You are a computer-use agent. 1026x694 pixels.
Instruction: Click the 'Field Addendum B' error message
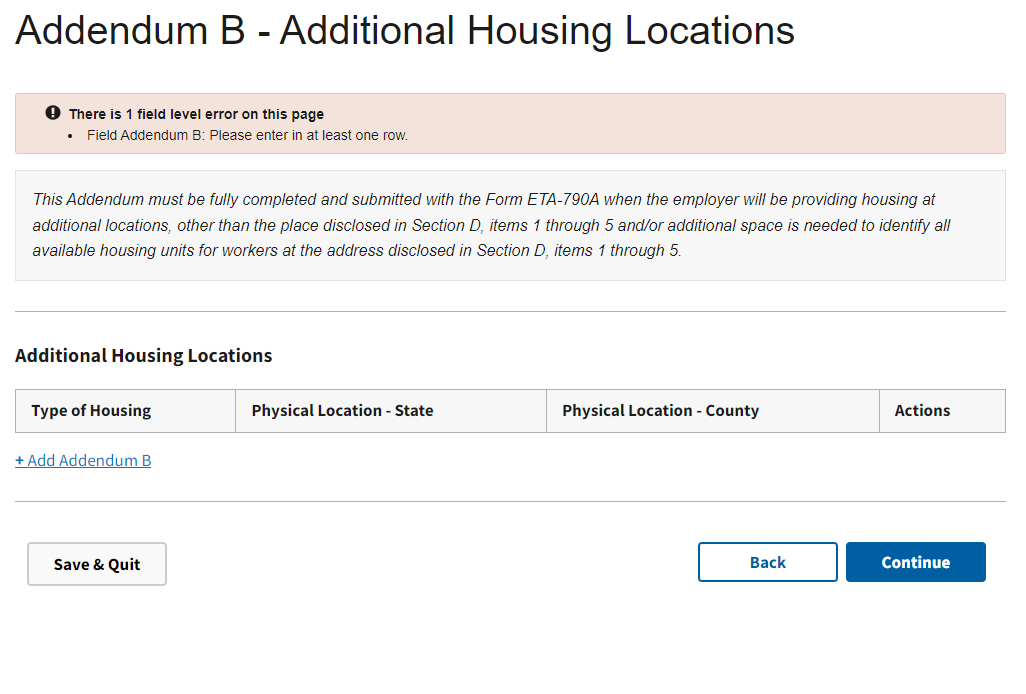(x=247, y=135)
